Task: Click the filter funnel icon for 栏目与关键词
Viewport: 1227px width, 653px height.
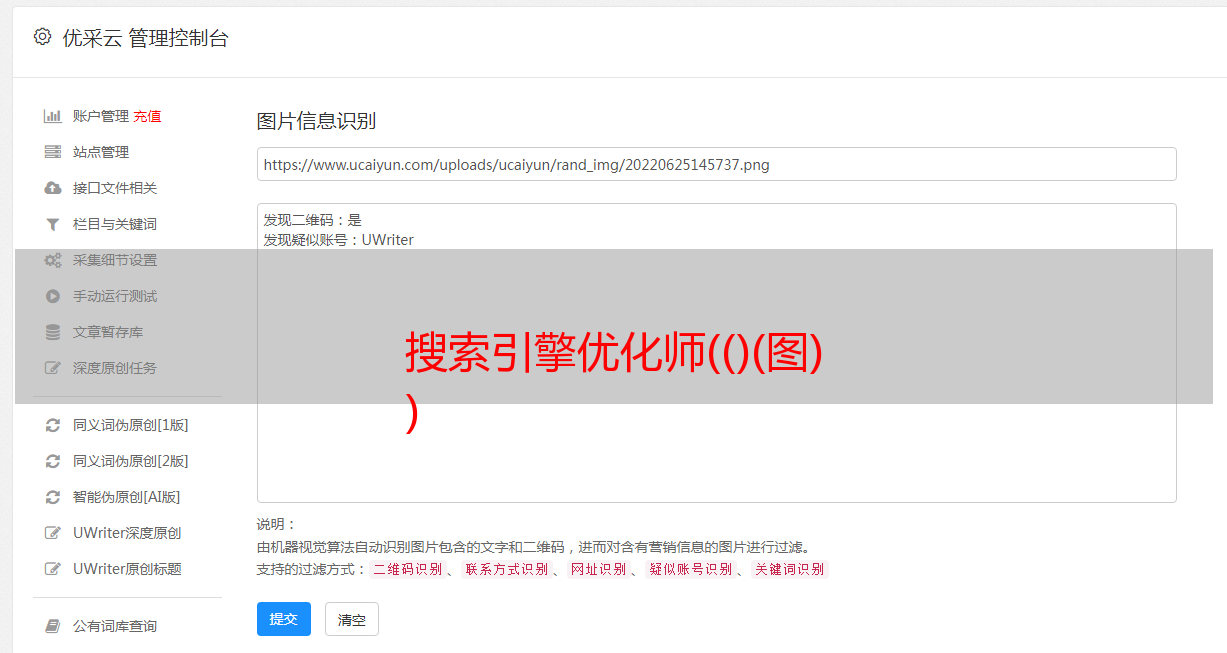Action: [x=53, y=224]
